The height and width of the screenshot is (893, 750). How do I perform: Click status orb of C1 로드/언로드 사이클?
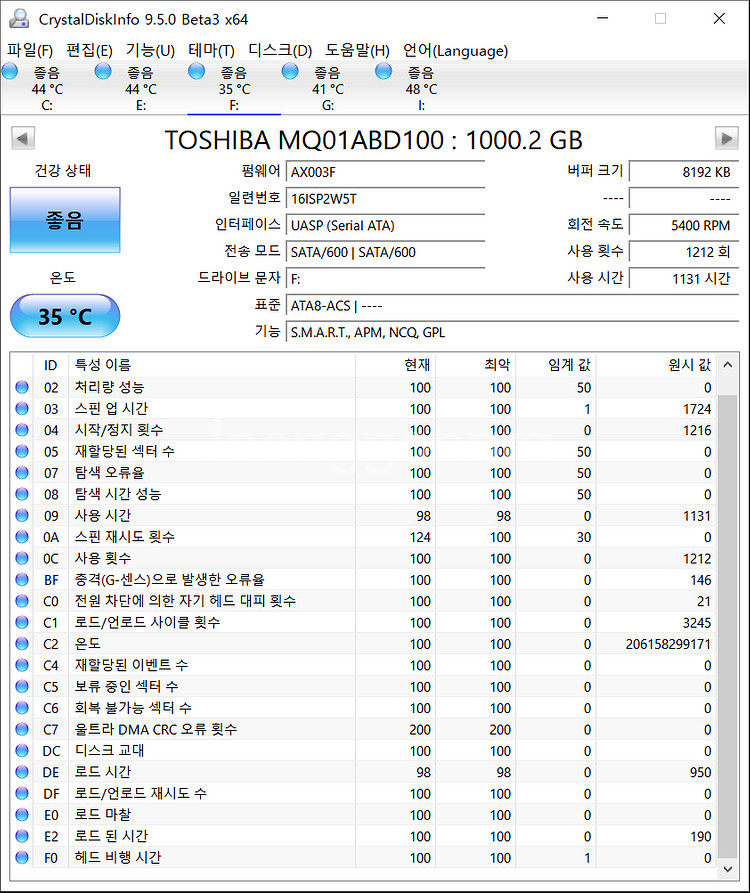pos(22,622)
